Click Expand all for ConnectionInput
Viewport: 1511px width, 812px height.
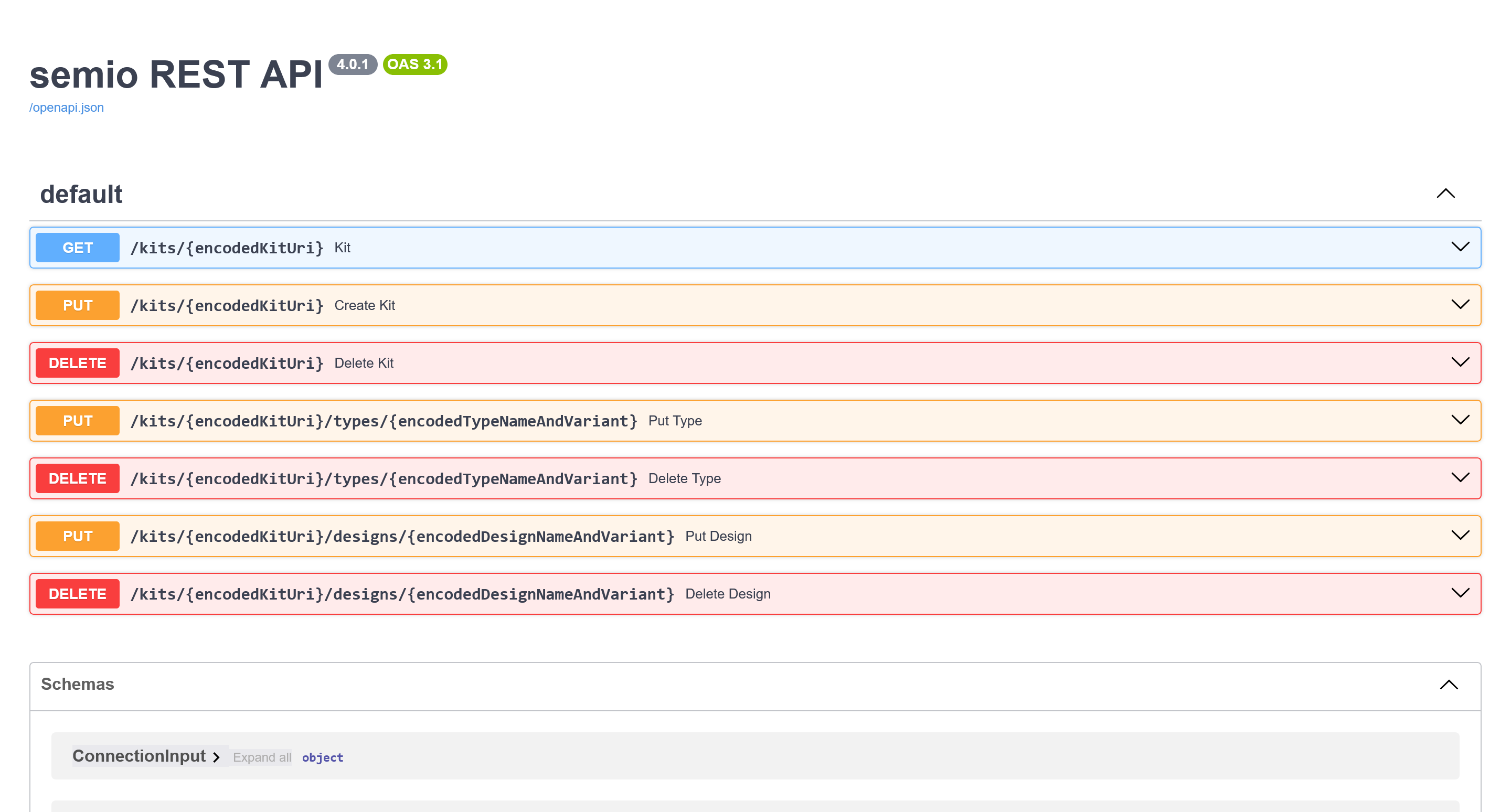click(262, 757)
